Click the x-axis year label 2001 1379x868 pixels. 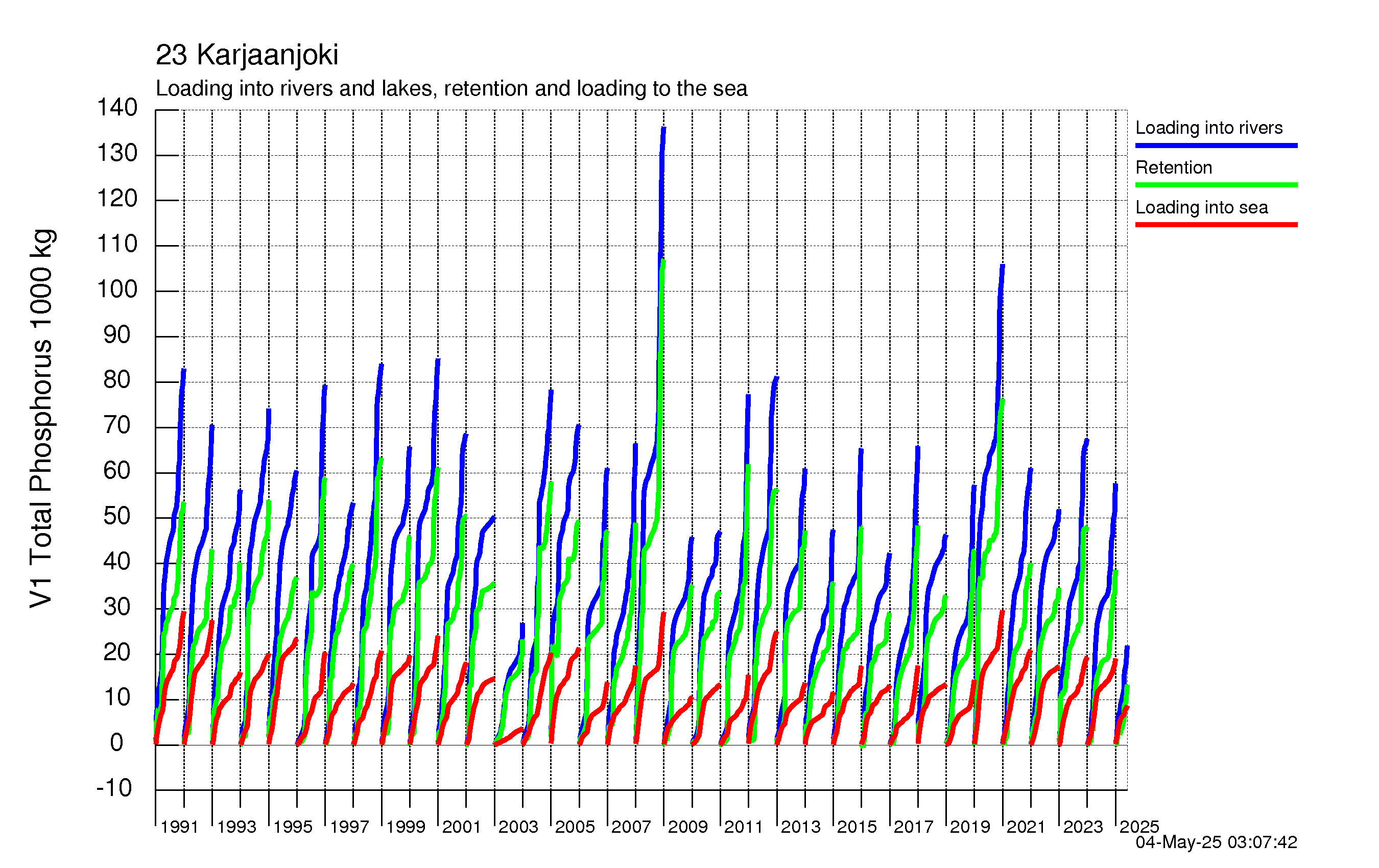pos(462,827)
